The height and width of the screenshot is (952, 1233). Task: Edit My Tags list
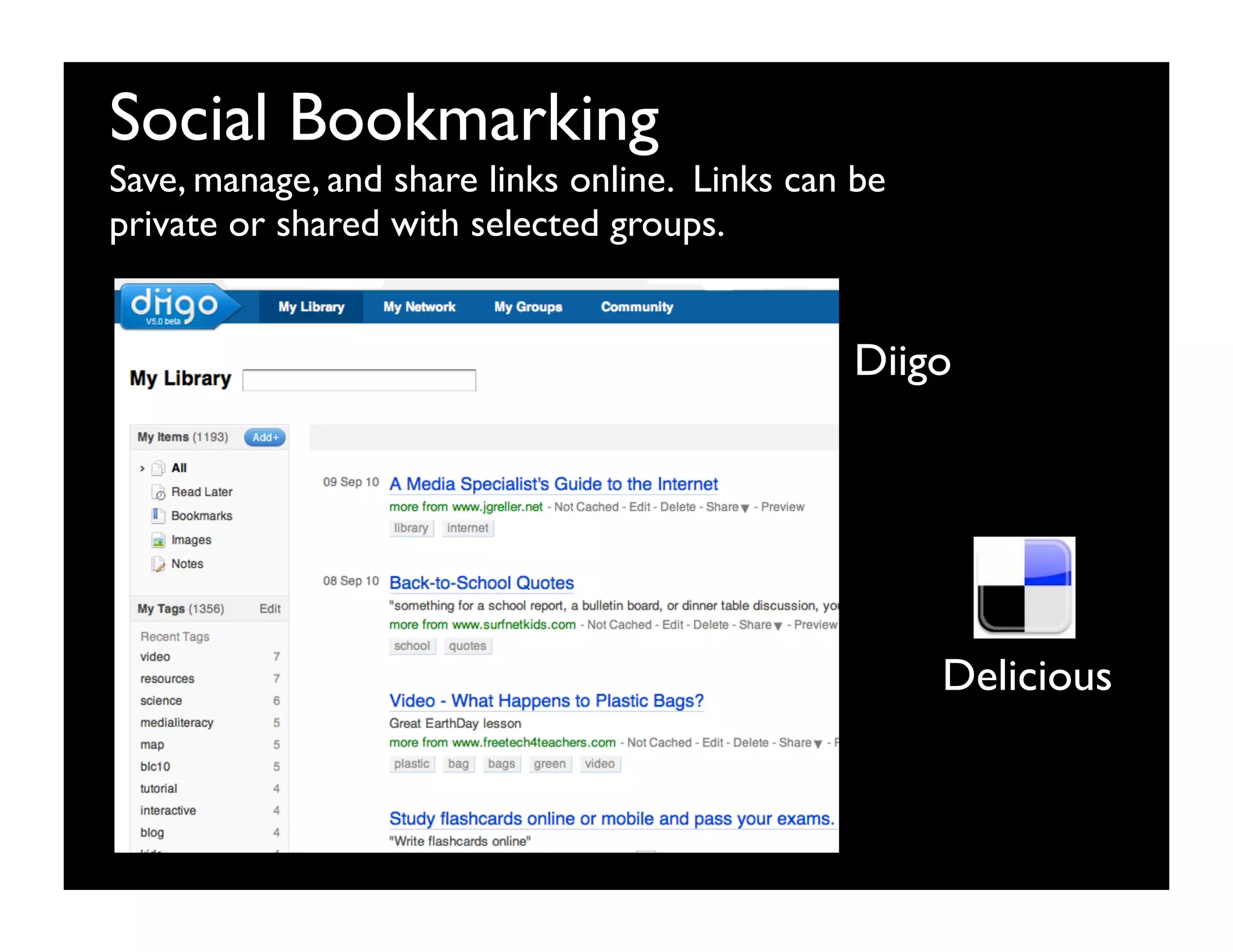[270, 609]
